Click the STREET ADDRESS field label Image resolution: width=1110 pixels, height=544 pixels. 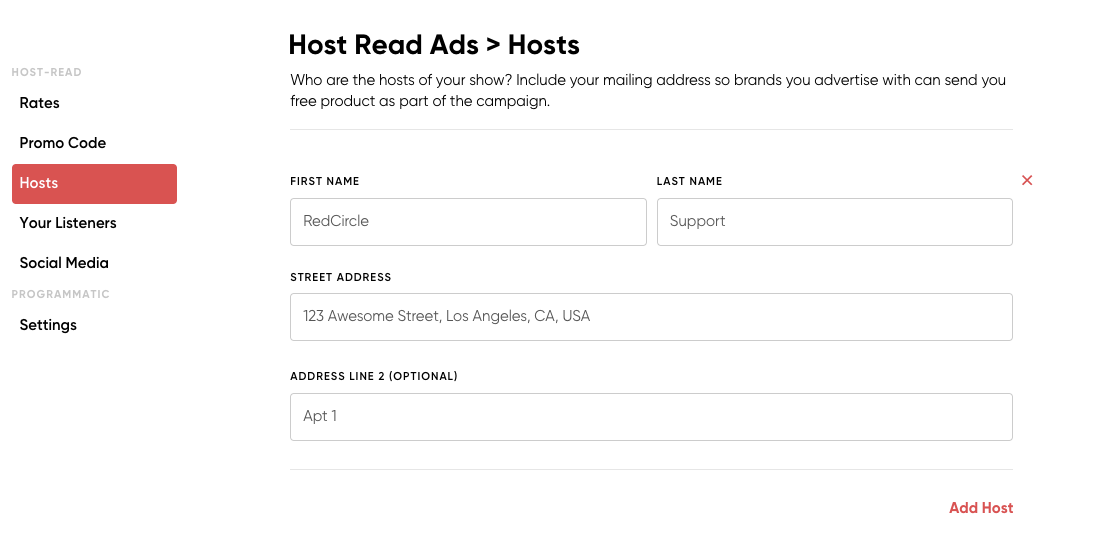[341, 277]
